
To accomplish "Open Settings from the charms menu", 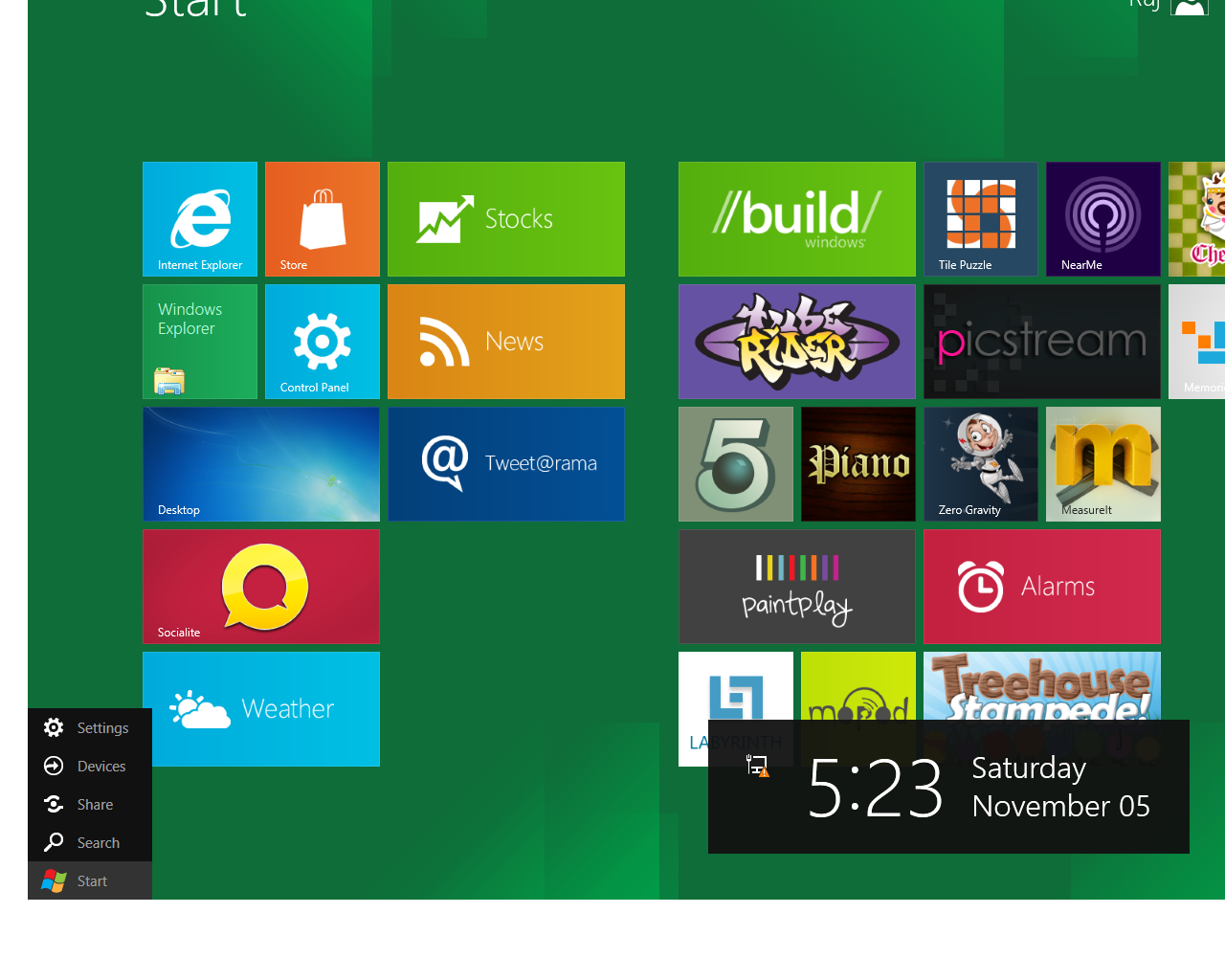I will [90, 727].
